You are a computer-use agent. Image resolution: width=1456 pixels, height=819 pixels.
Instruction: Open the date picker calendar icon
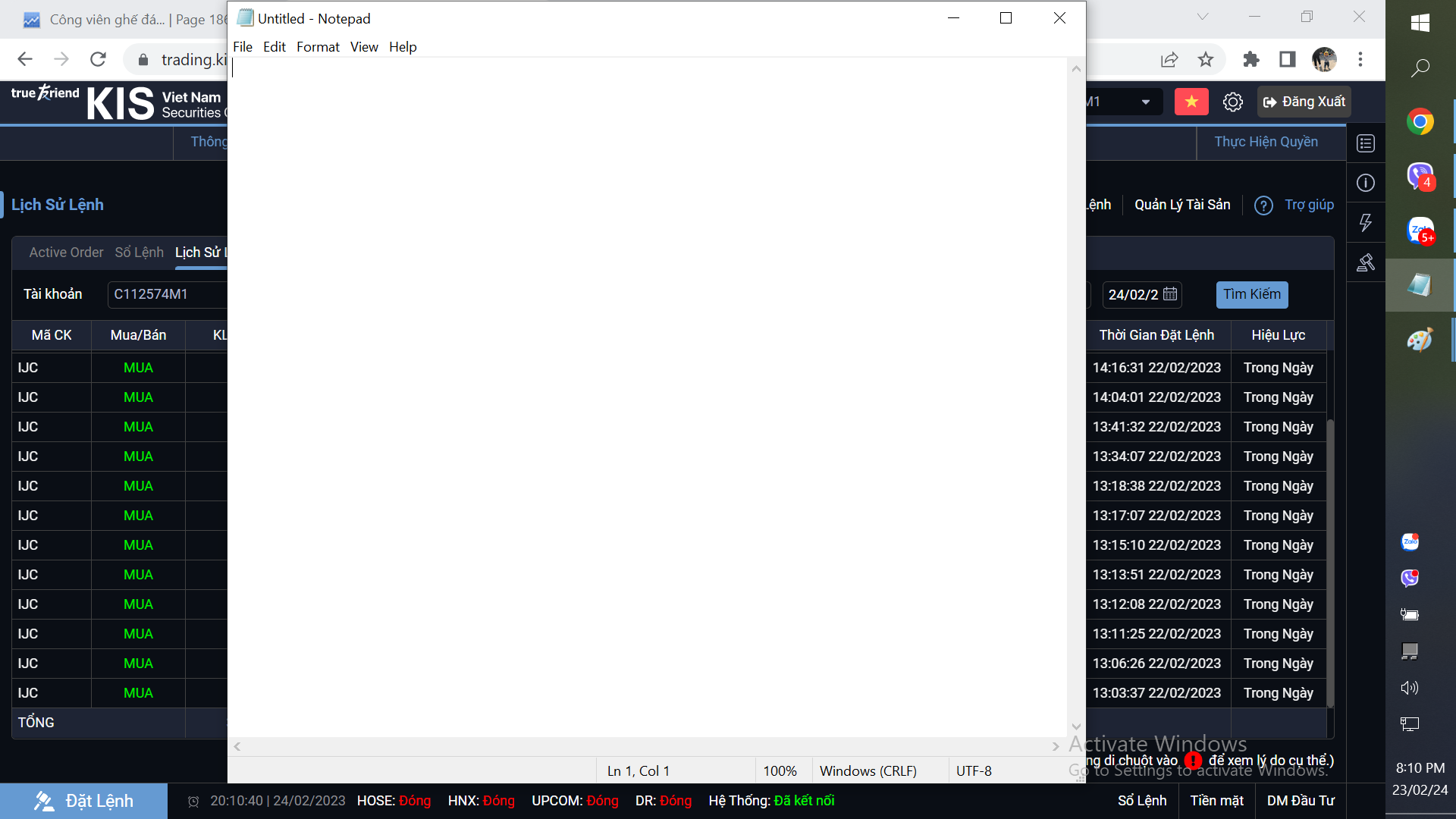(1170, 294)
